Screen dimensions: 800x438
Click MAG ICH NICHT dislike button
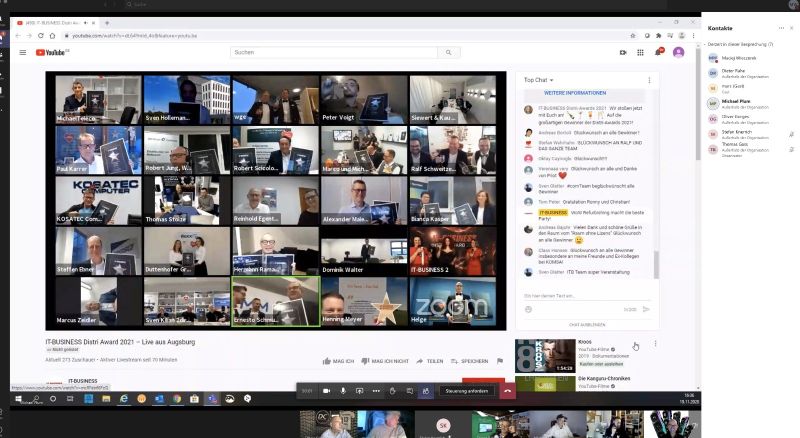[385, 361]
